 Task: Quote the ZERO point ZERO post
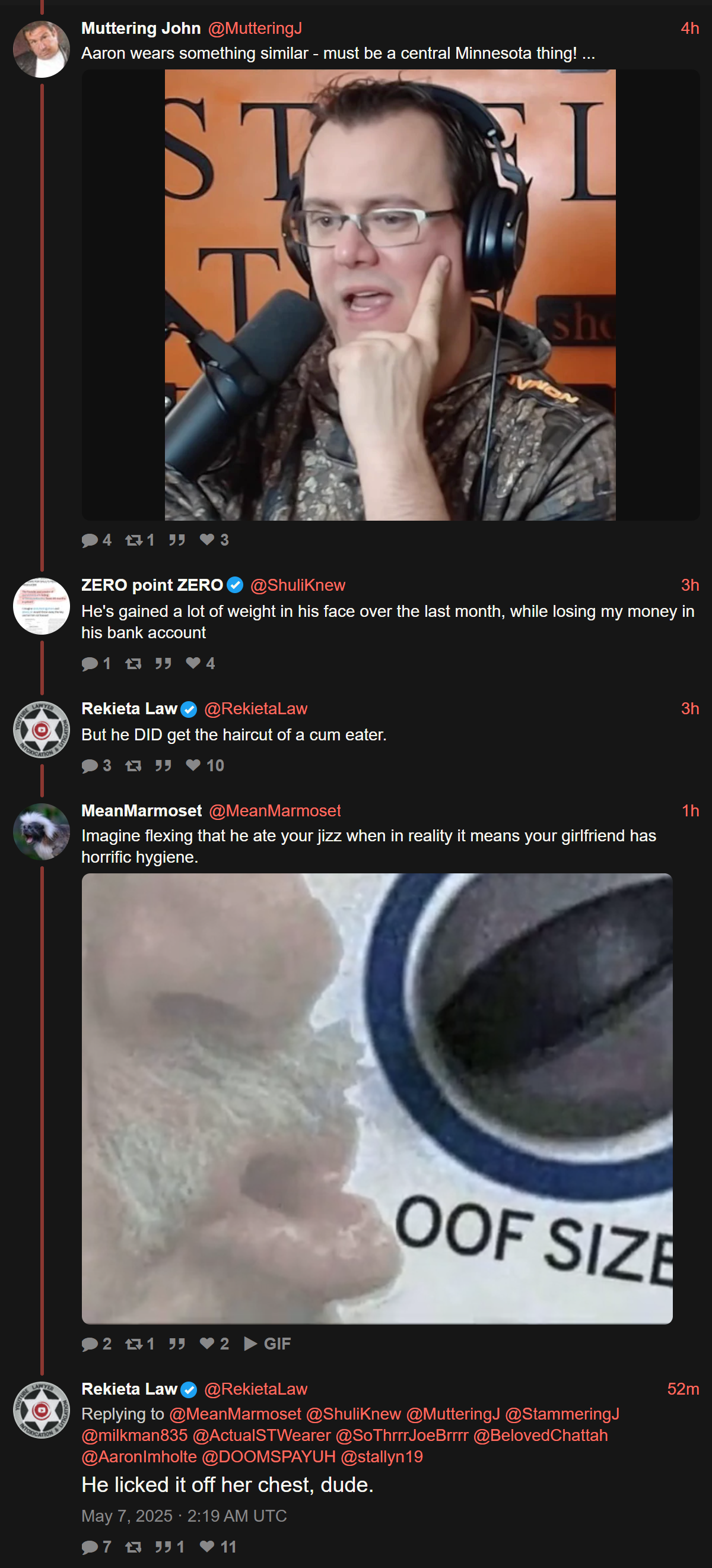coord(163,664)
